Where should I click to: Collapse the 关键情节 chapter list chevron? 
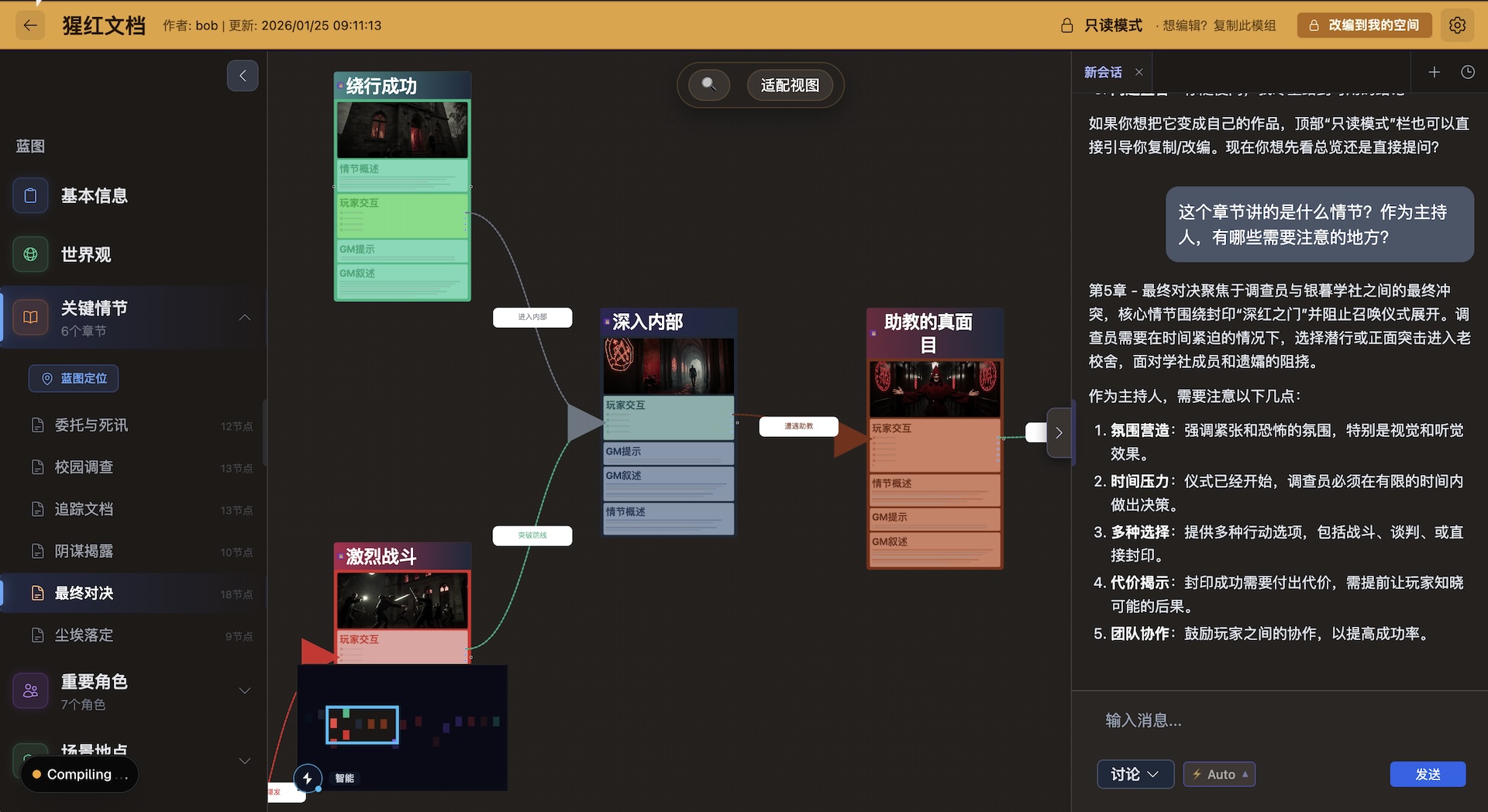coord(245,317)
